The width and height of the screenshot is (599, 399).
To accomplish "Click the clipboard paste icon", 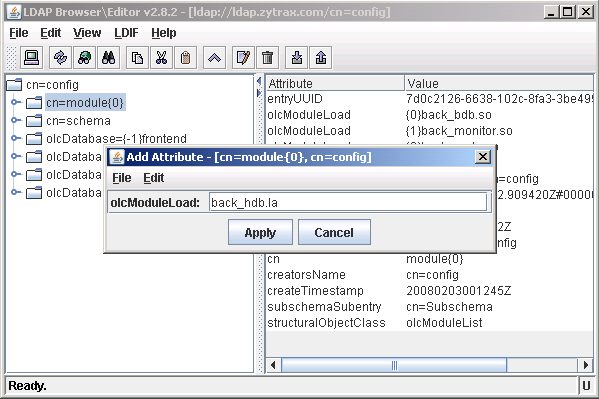I will pos(185,58).
